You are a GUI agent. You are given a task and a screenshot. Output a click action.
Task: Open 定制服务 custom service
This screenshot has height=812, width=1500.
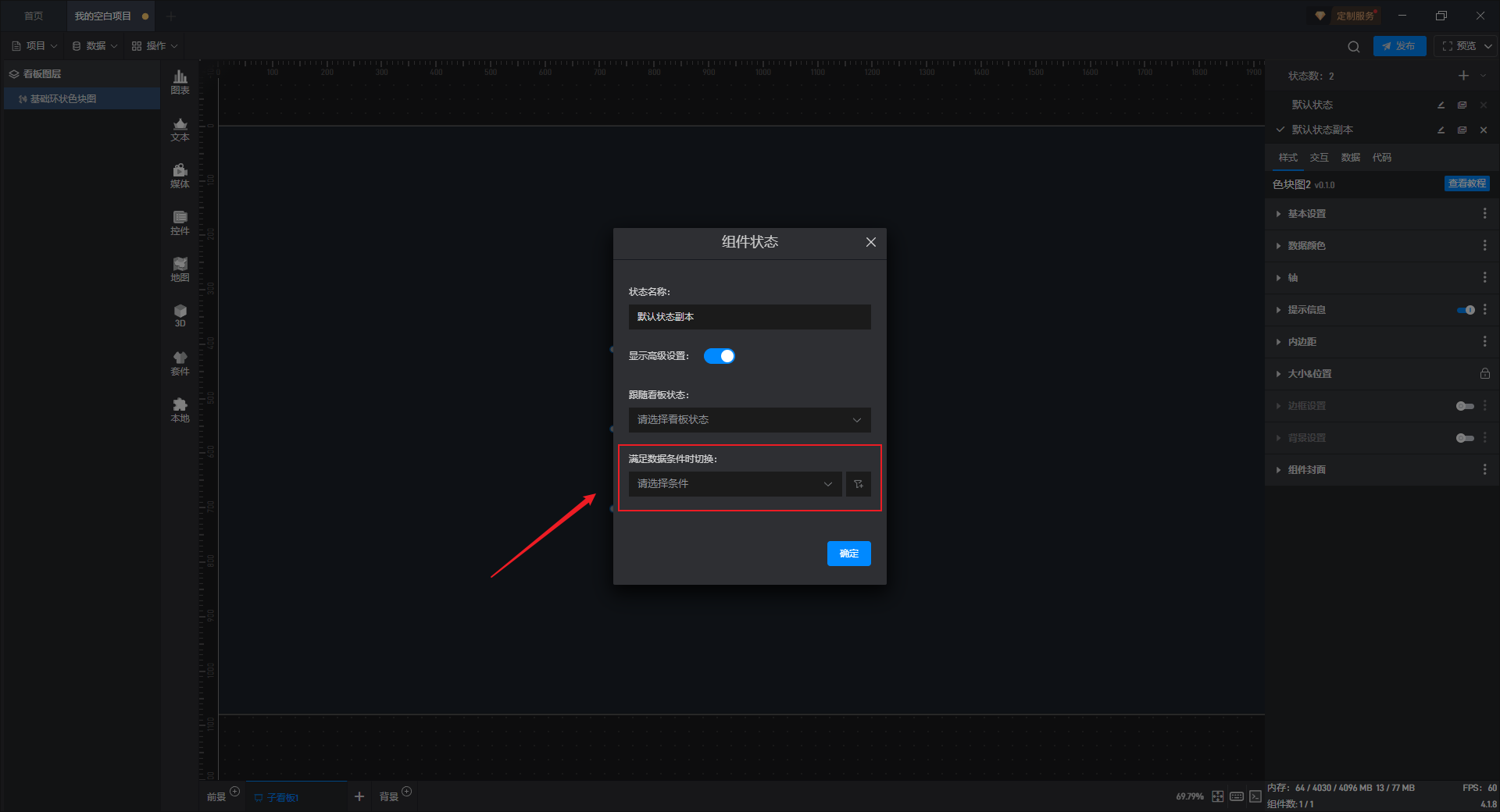pos(1348,16)
